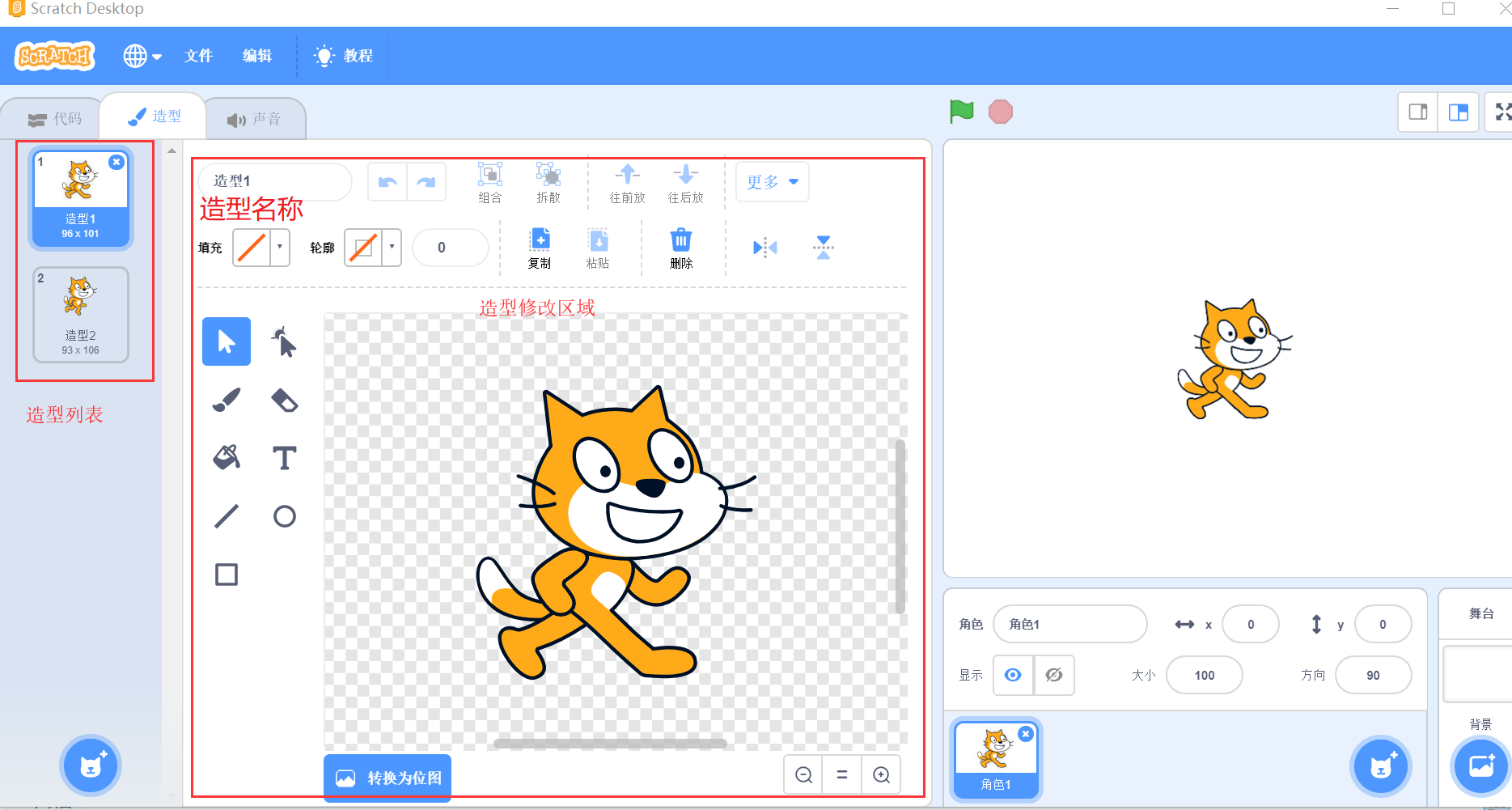Select the arrow Select tool
The image size is (1512, 810).
227,341
